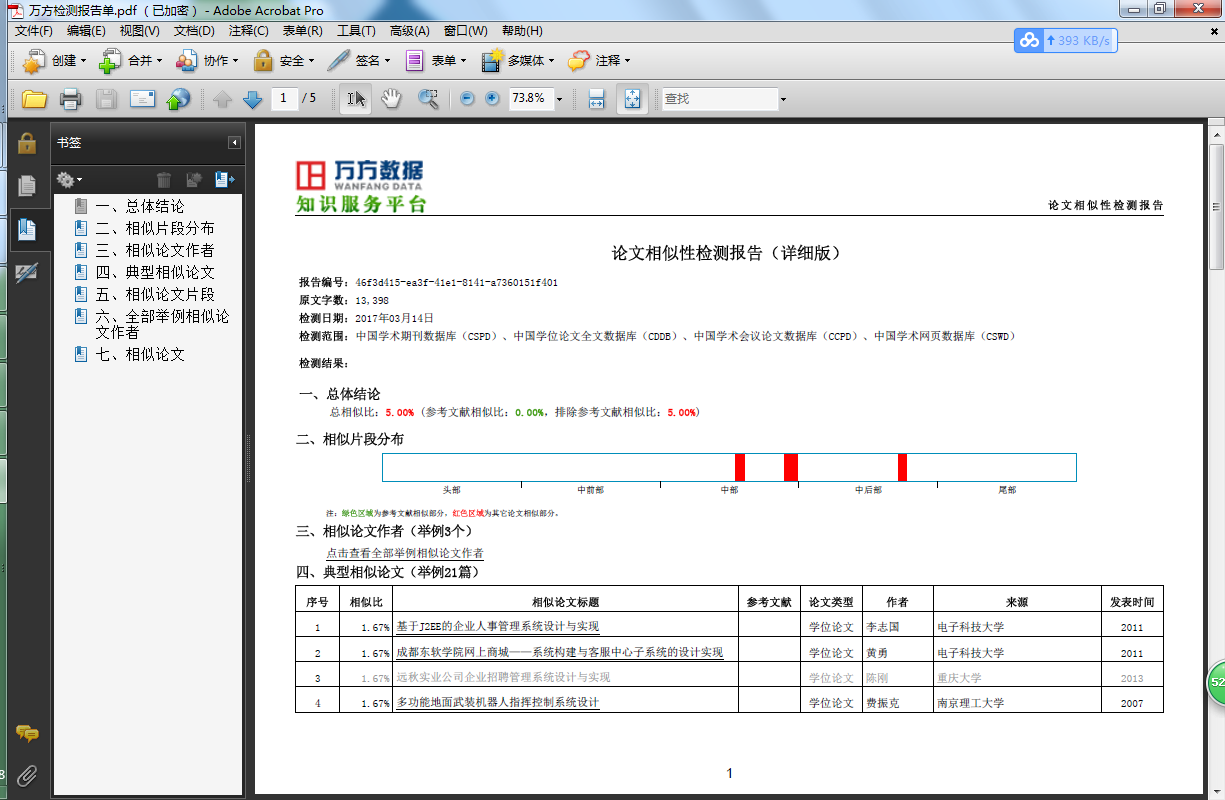Open the 签名 Sign dropdown
Image resolution: width=1225 pixels, height=800 pixels.
(359, 61)
